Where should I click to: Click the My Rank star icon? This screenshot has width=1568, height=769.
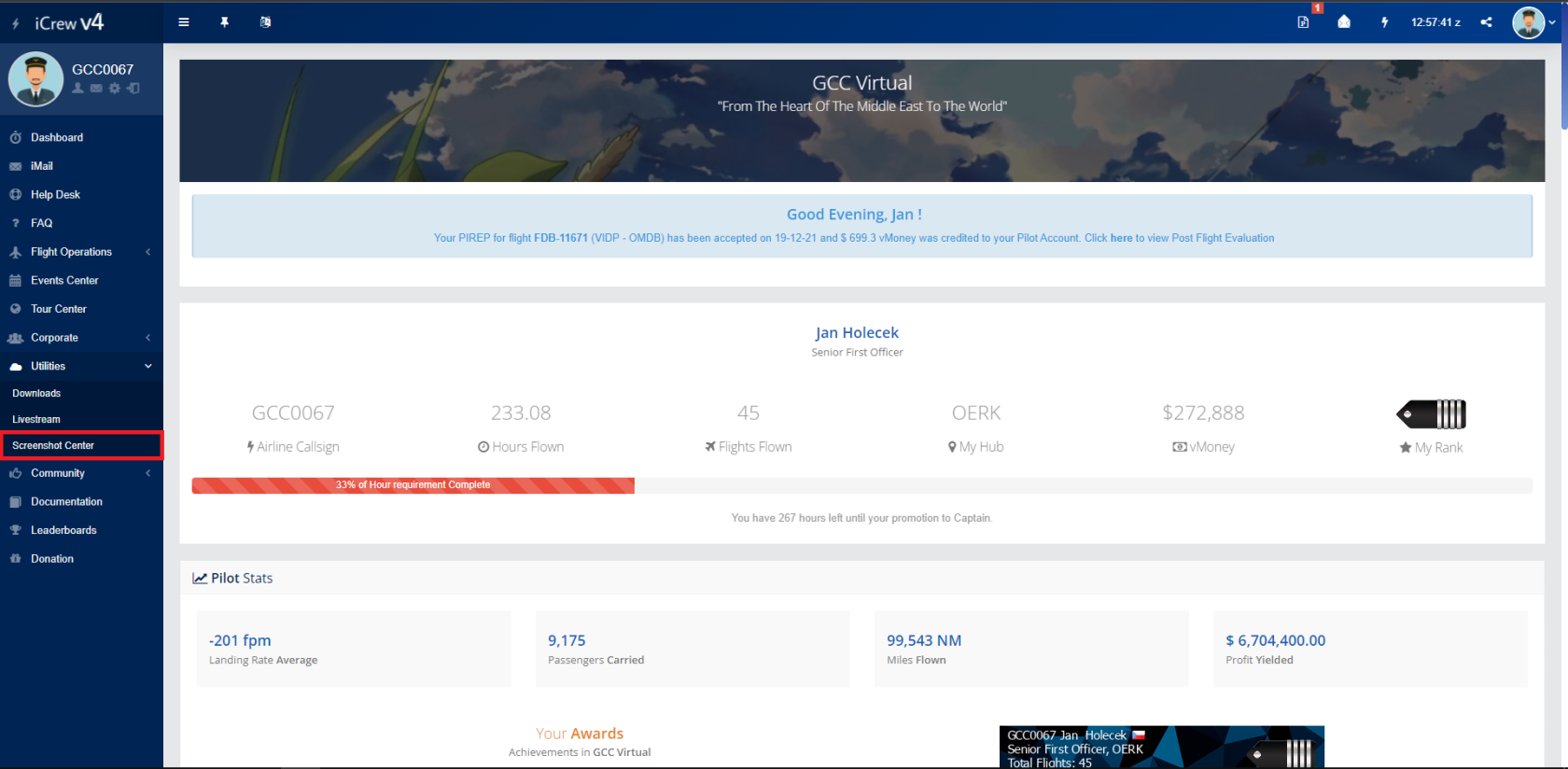click(1405, 448)
